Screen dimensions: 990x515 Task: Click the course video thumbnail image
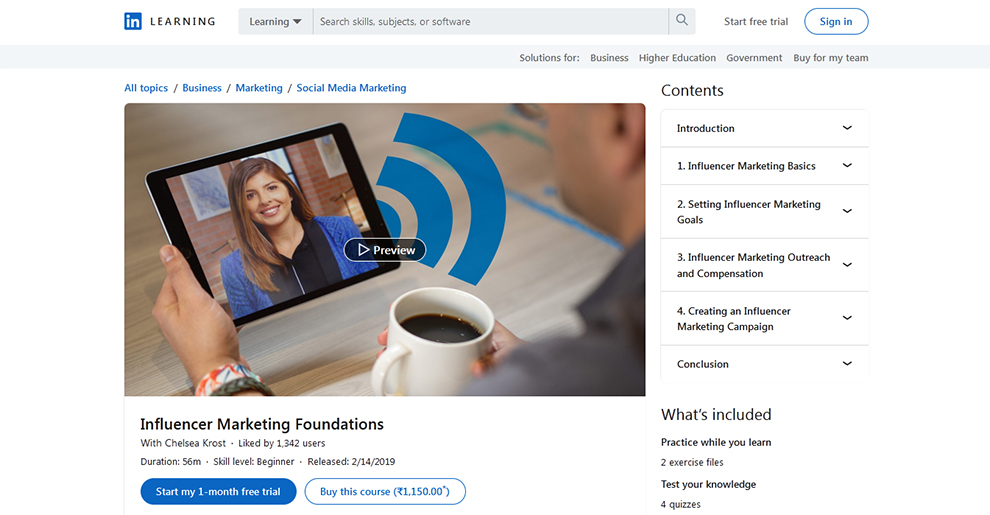[x=385, y=249]
